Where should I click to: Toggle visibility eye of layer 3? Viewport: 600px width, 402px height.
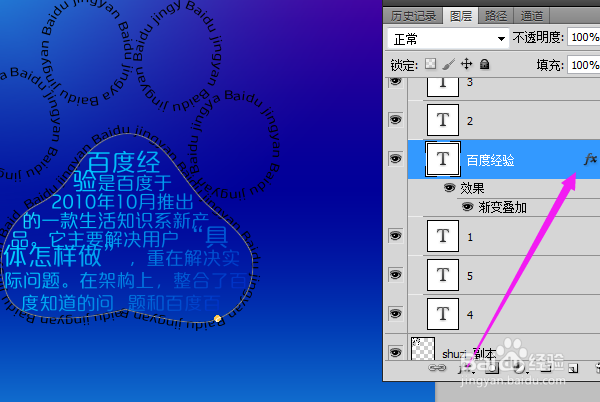click(x=396, y=82)
